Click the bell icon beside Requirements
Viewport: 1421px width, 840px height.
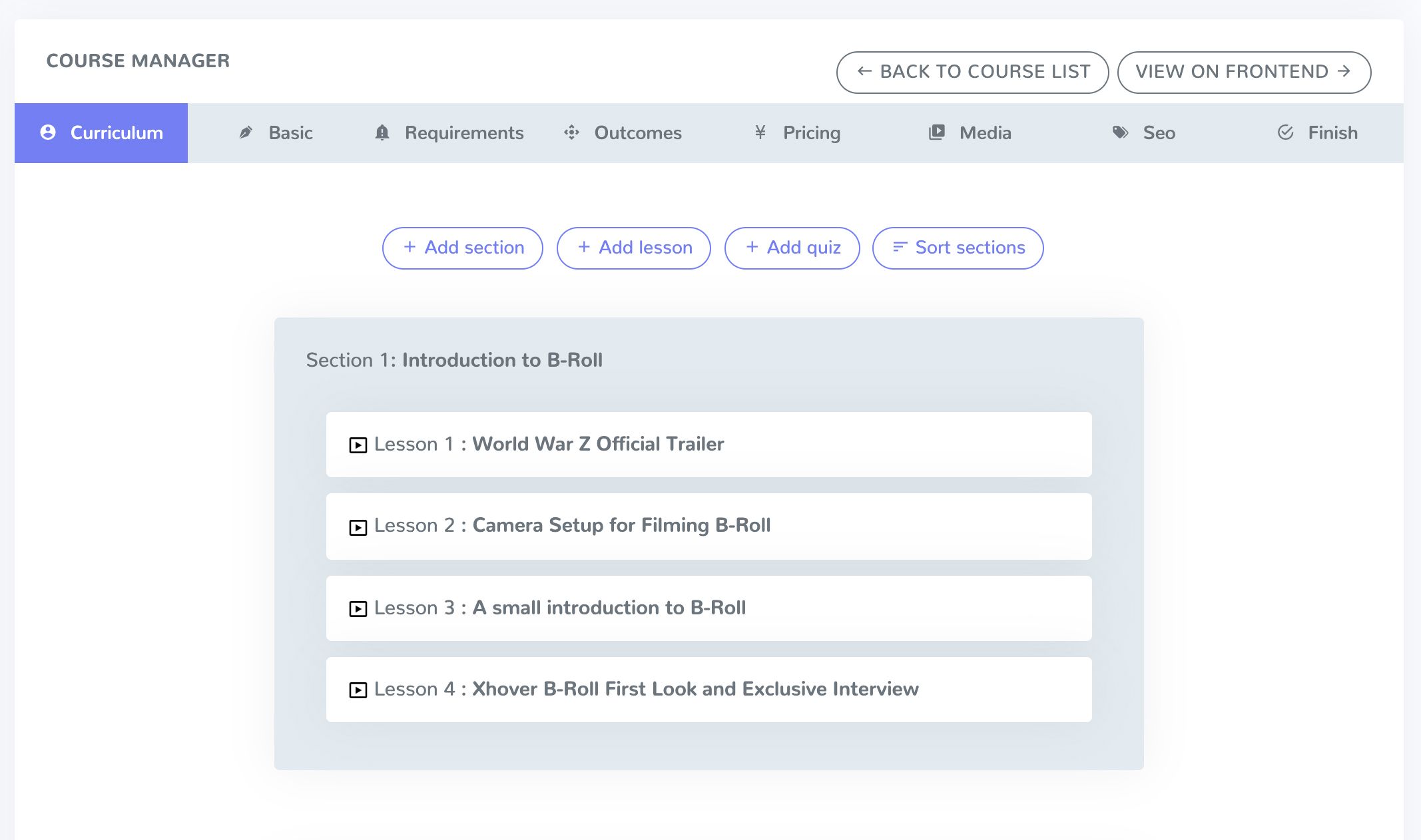382,132
